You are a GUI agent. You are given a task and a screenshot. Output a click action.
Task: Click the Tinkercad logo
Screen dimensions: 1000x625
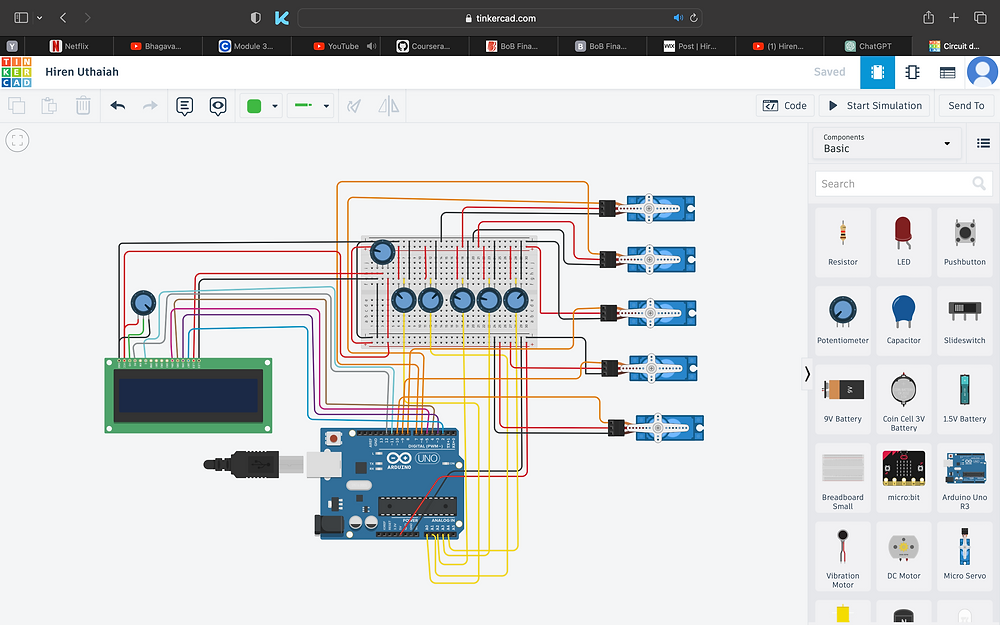tap(16, 71)
